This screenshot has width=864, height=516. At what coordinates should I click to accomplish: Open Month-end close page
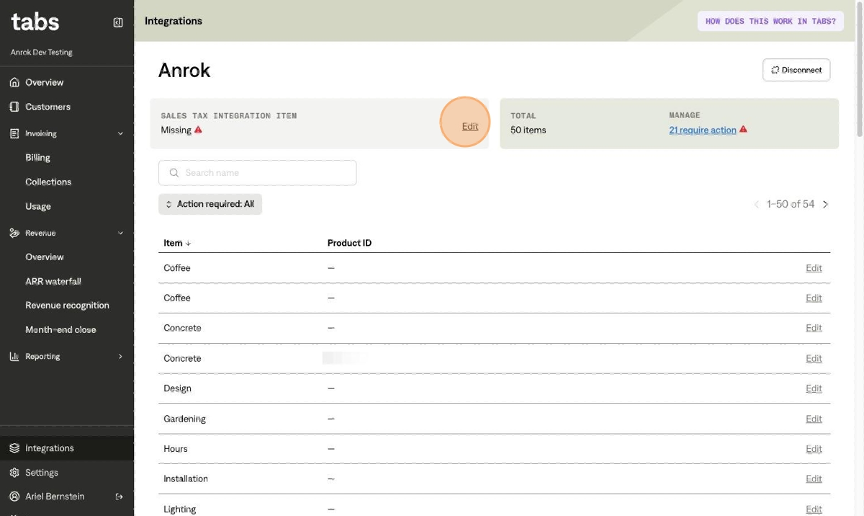(x=60, y=330)
